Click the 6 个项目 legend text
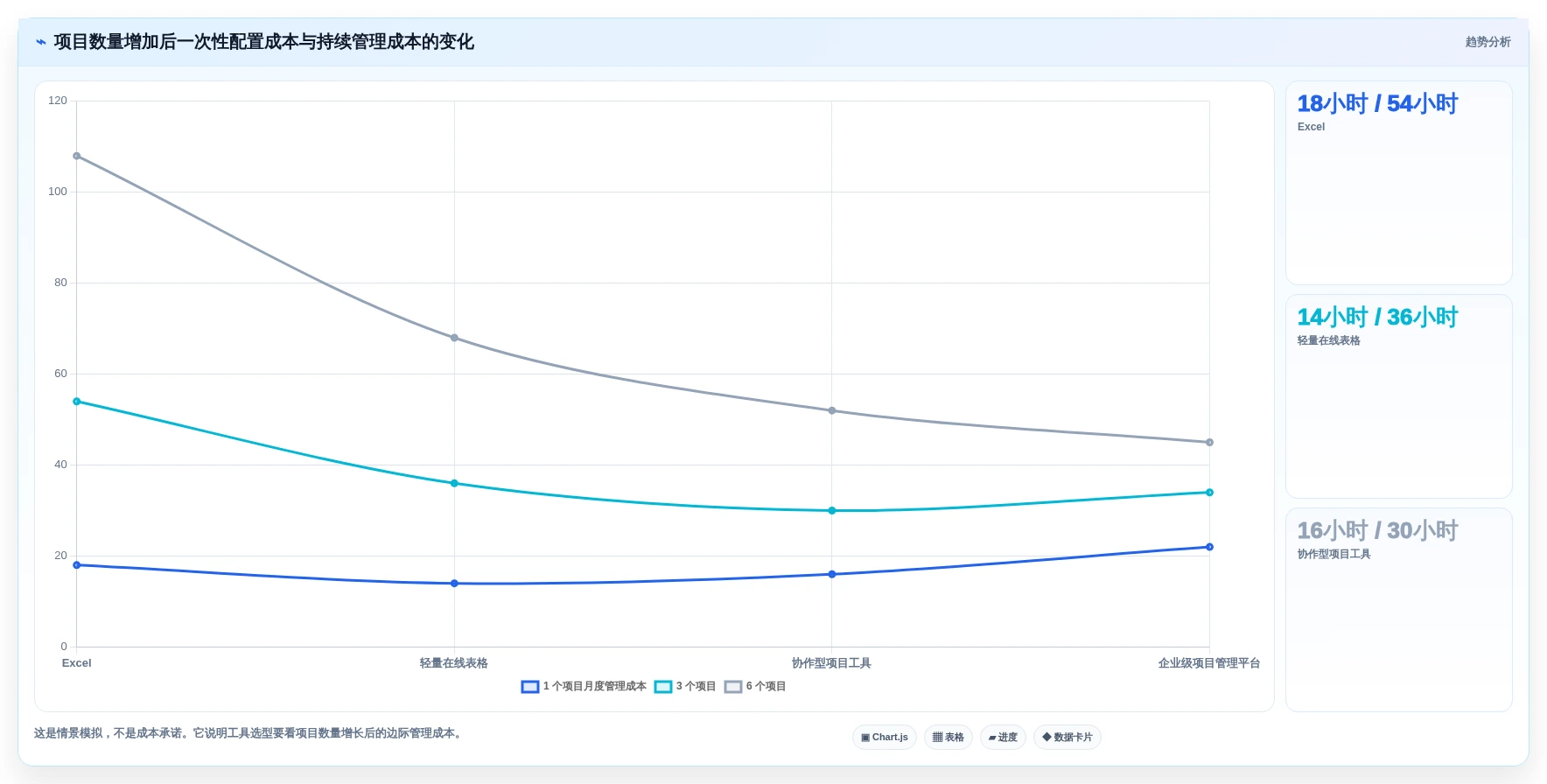1547x784 pixels. 766,687
